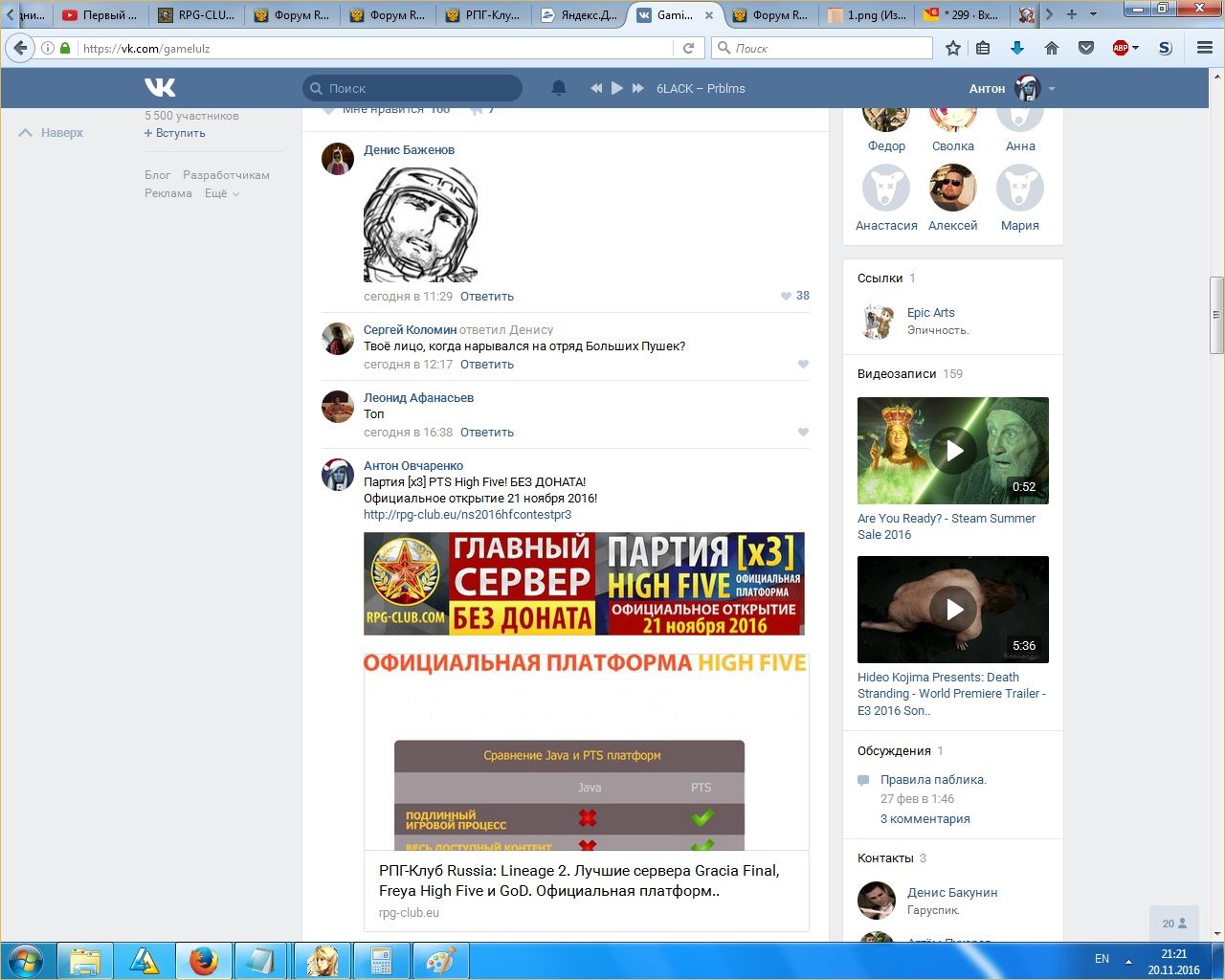Show the bookmarks list icon
Viewport: 1225px width, 980px height.
983,48
